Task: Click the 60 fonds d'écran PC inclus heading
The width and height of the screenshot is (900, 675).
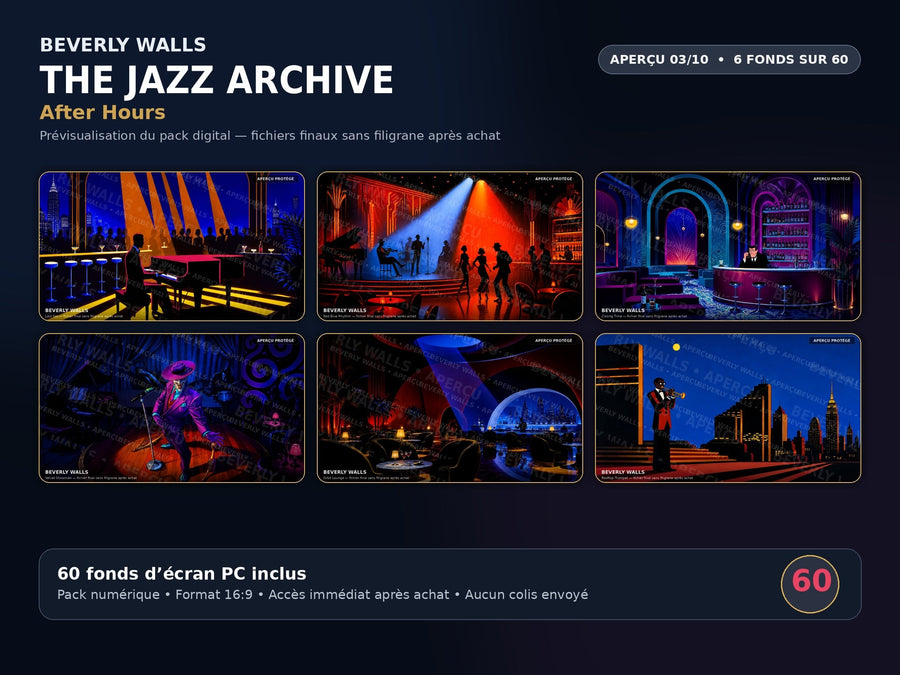Action: (182, 573)
